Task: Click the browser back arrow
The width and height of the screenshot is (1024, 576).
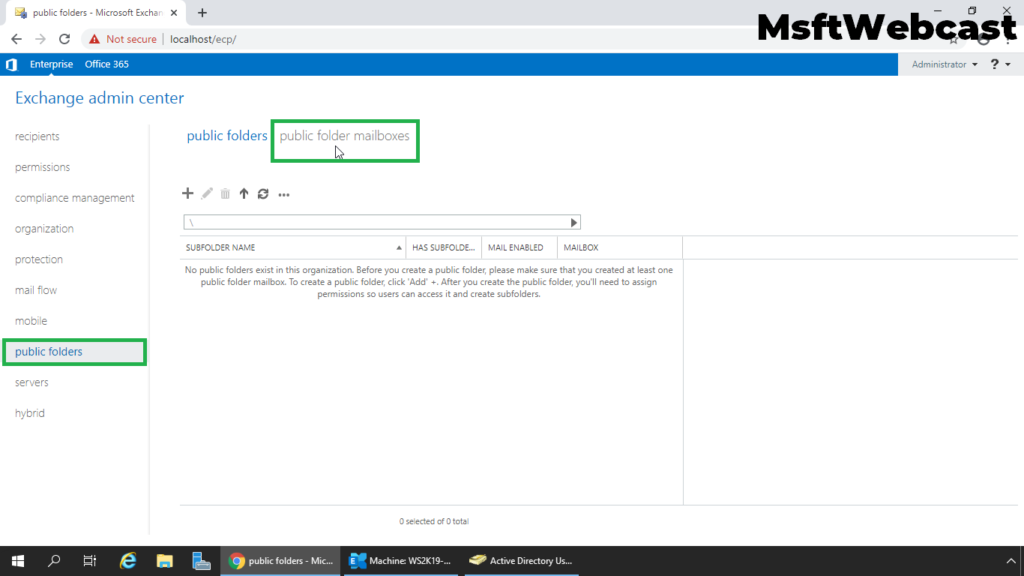Action: coord(16,39)
